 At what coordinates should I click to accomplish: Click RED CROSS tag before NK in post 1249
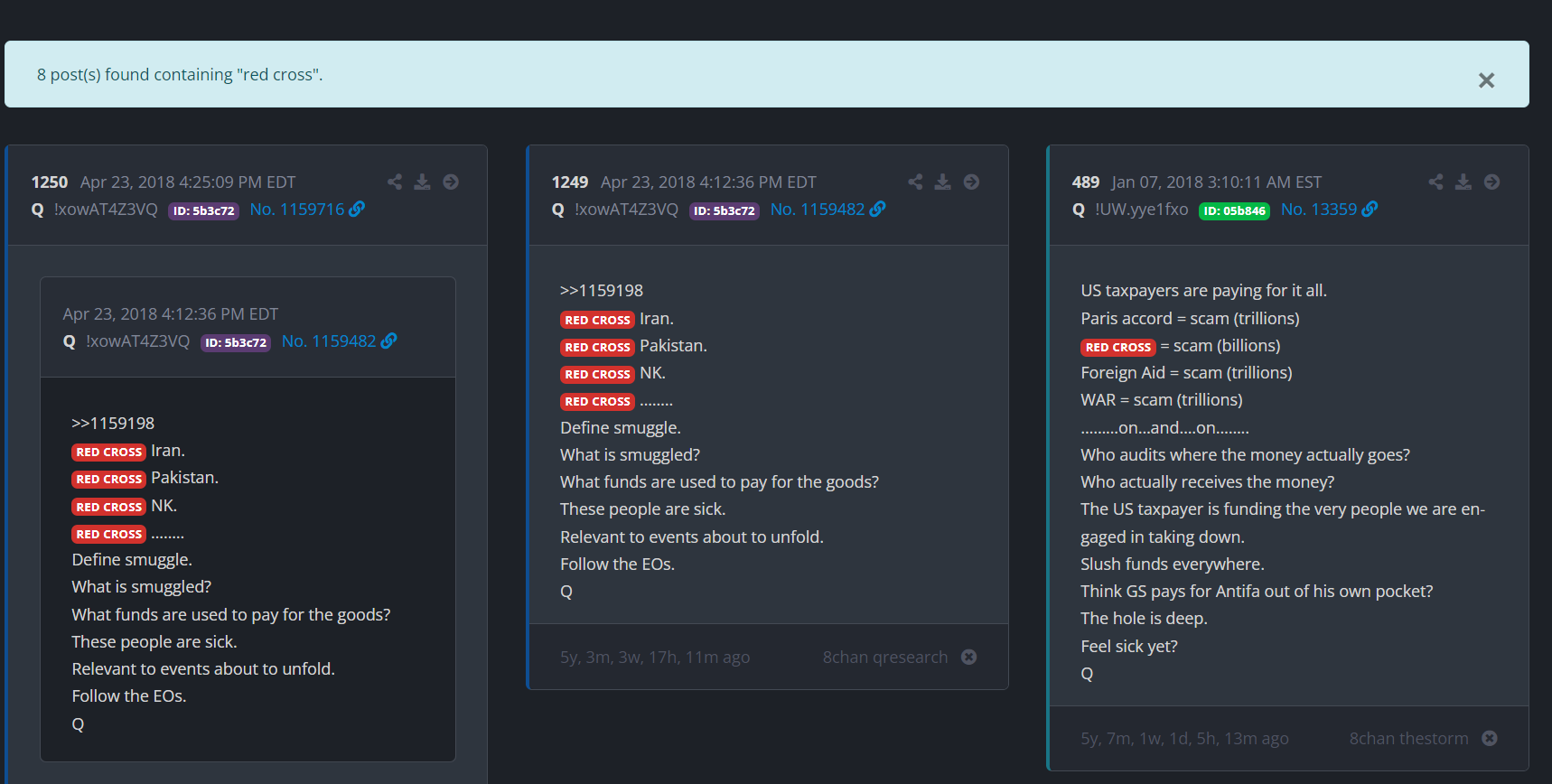(x=597, y=374)
